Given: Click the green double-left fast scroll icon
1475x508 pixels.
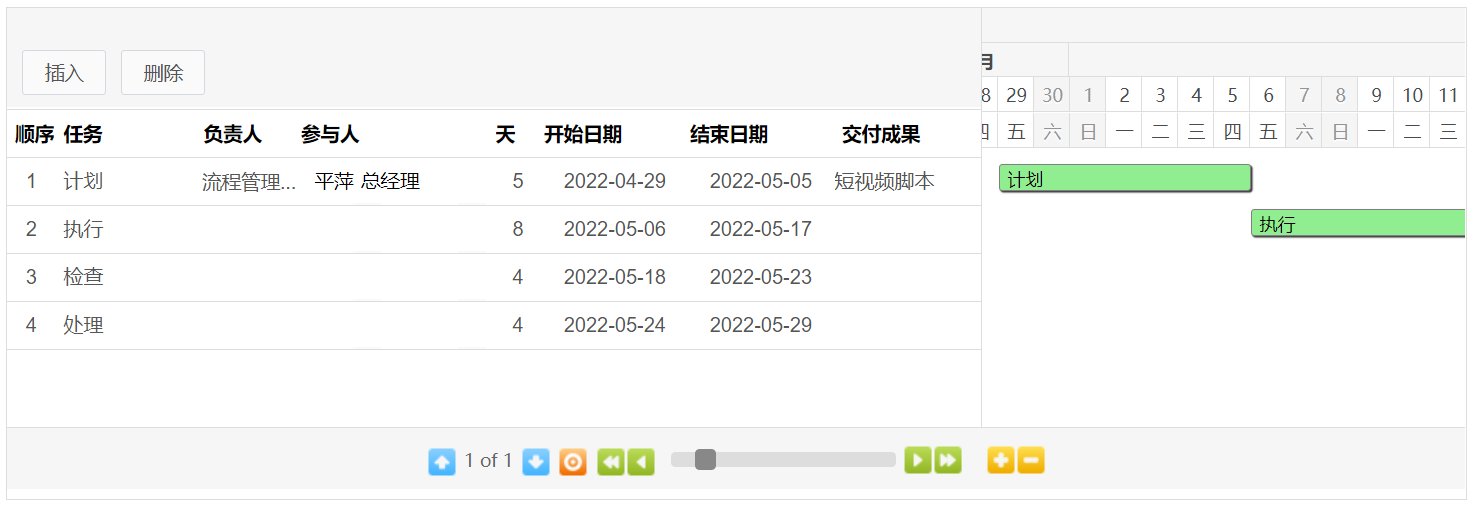Looking at the screenshot, I should (x=611, y=461).
